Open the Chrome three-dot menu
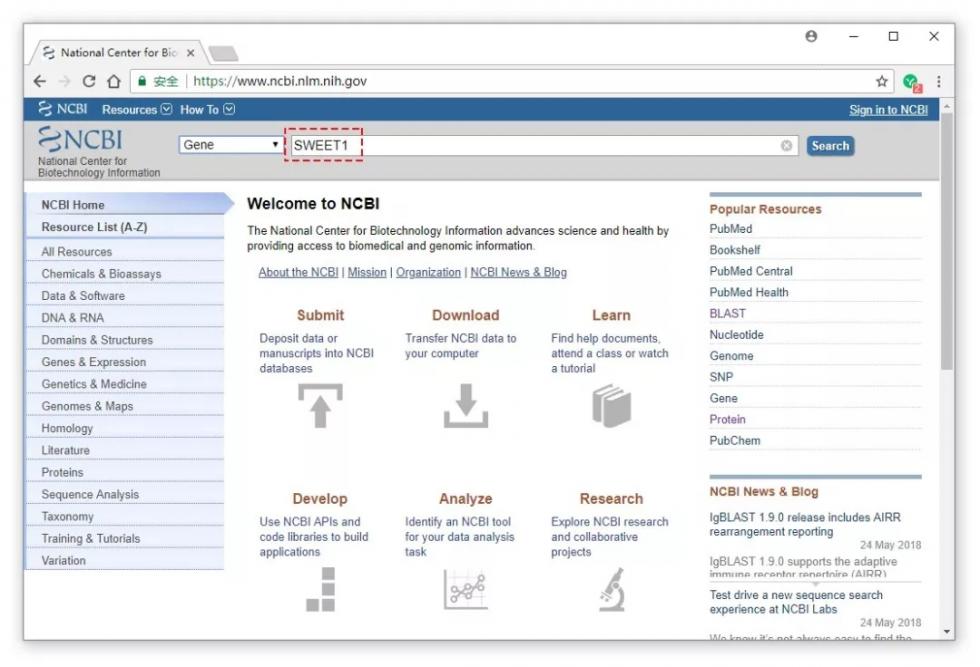 (939, 81)
